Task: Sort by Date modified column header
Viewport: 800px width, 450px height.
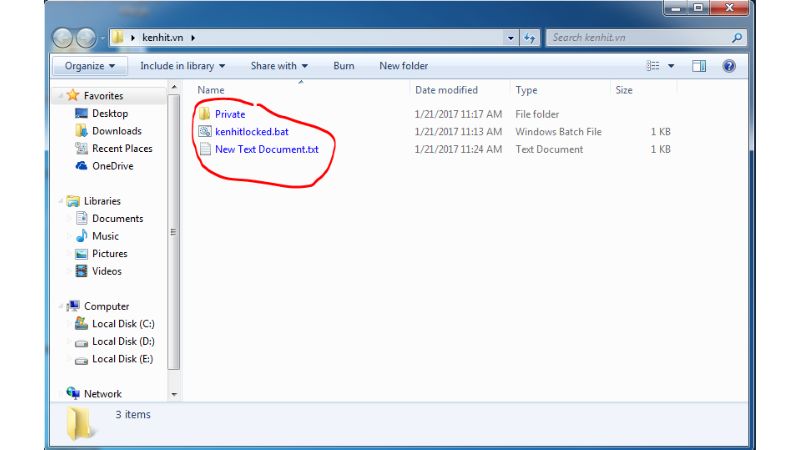Action: pos(459,90)
